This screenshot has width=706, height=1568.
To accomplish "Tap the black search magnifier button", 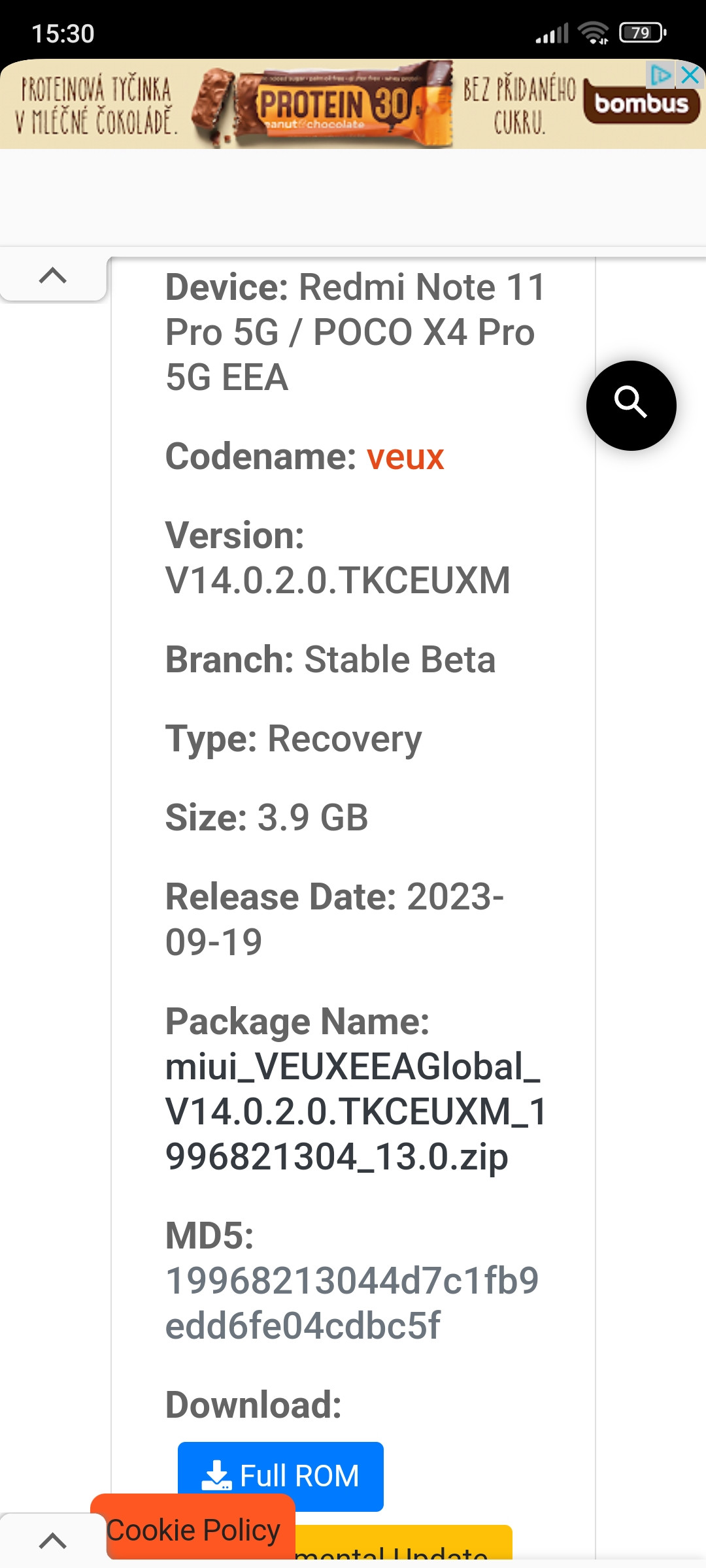I will coord(631,405).
